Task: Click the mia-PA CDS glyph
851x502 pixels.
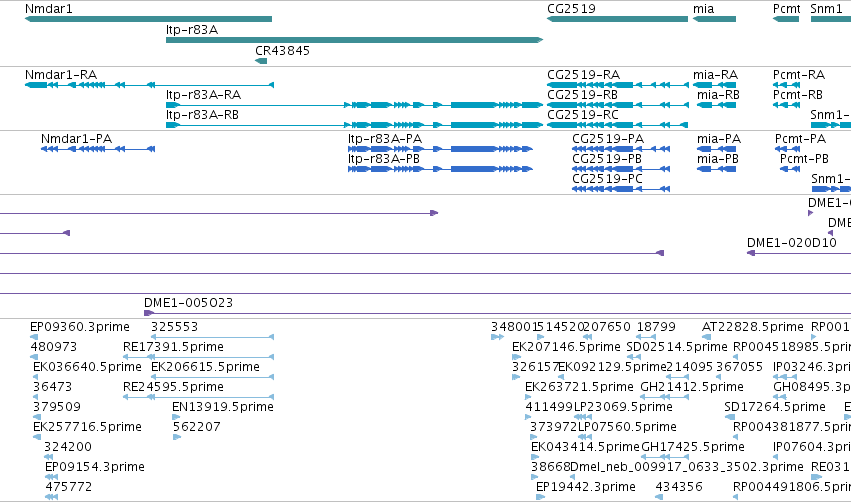Action: click(716, 149)
